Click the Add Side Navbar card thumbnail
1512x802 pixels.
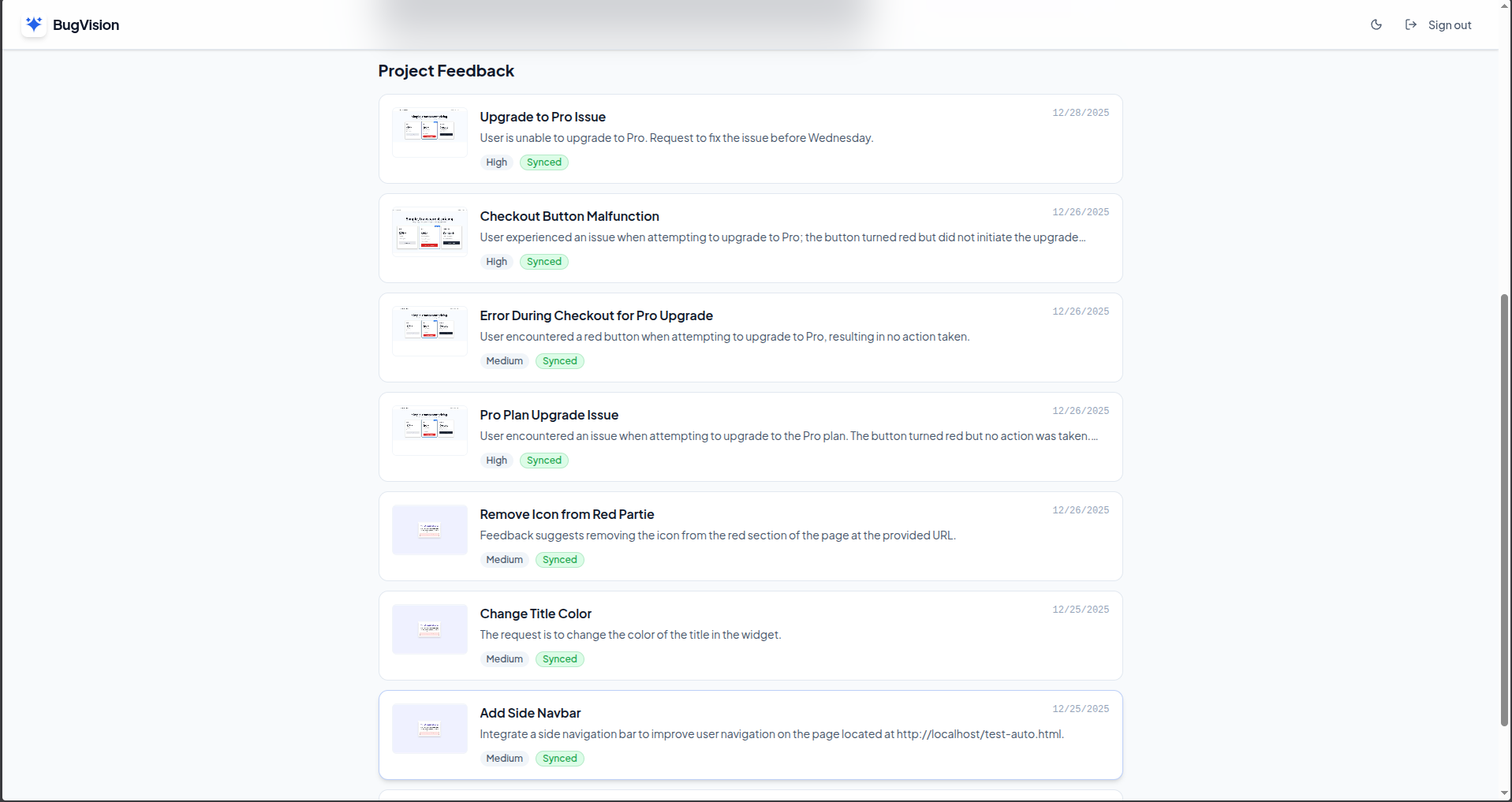point(429,728)
